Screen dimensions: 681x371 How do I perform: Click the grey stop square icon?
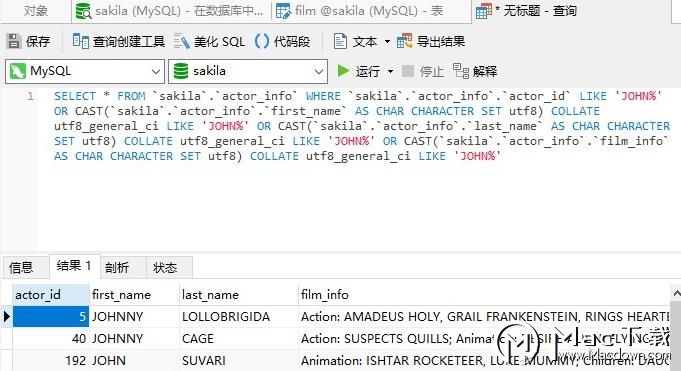tap(407, 71)
